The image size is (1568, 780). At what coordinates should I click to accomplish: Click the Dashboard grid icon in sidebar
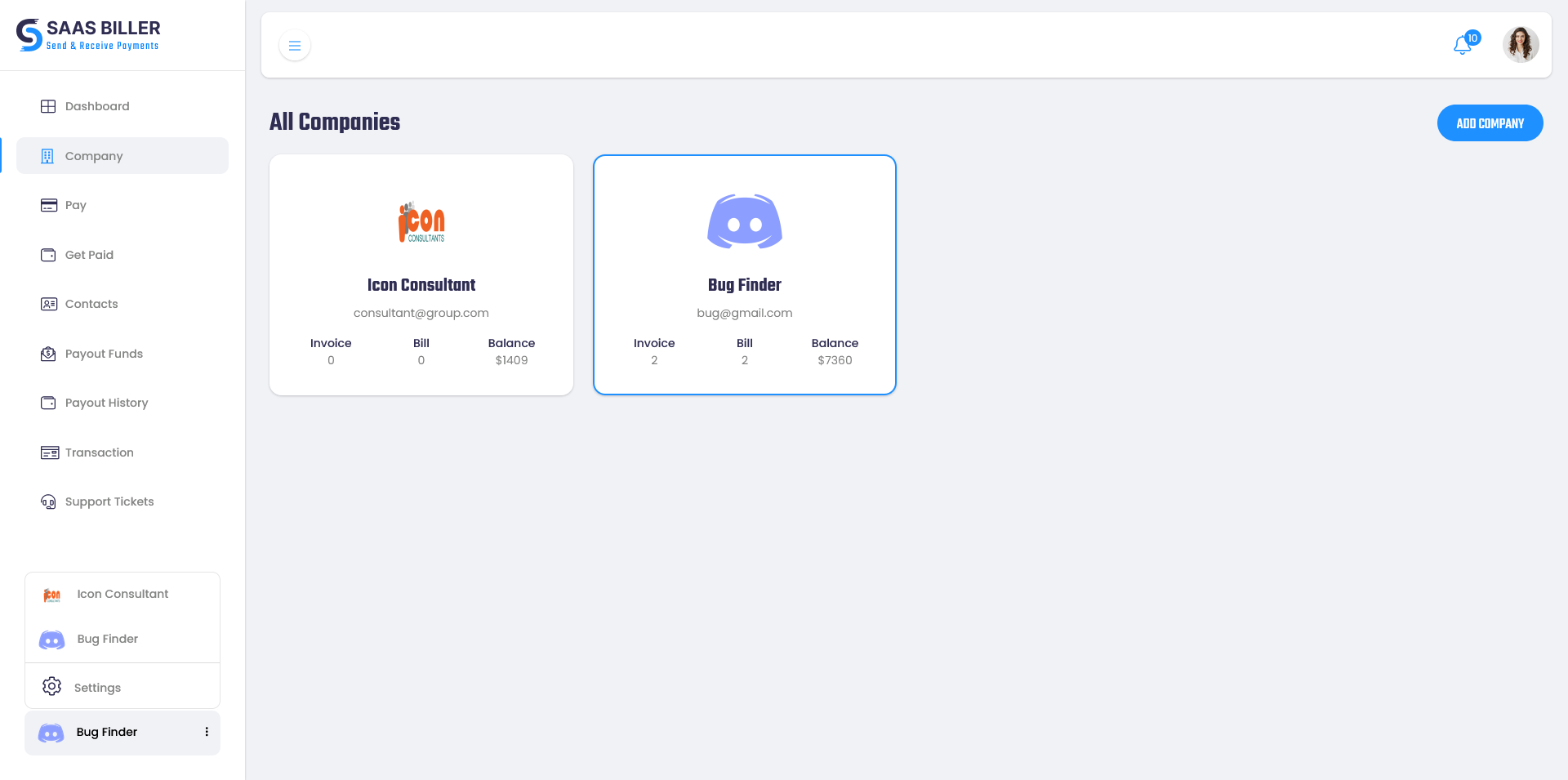pyautogui.click(x=48, y=106)
